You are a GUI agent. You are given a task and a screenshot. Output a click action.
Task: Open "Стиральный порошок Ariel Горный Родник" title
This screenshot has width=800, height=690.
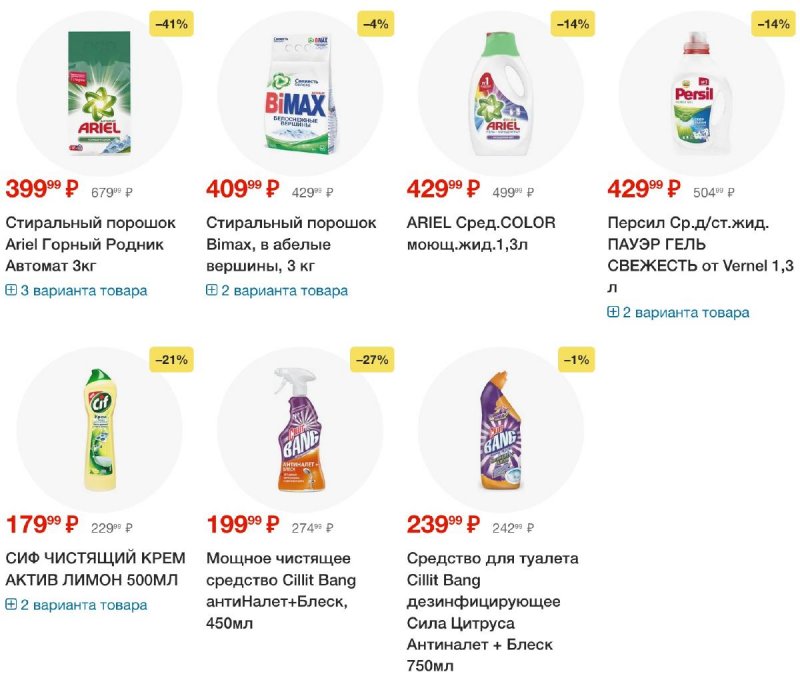coord(91,244)
